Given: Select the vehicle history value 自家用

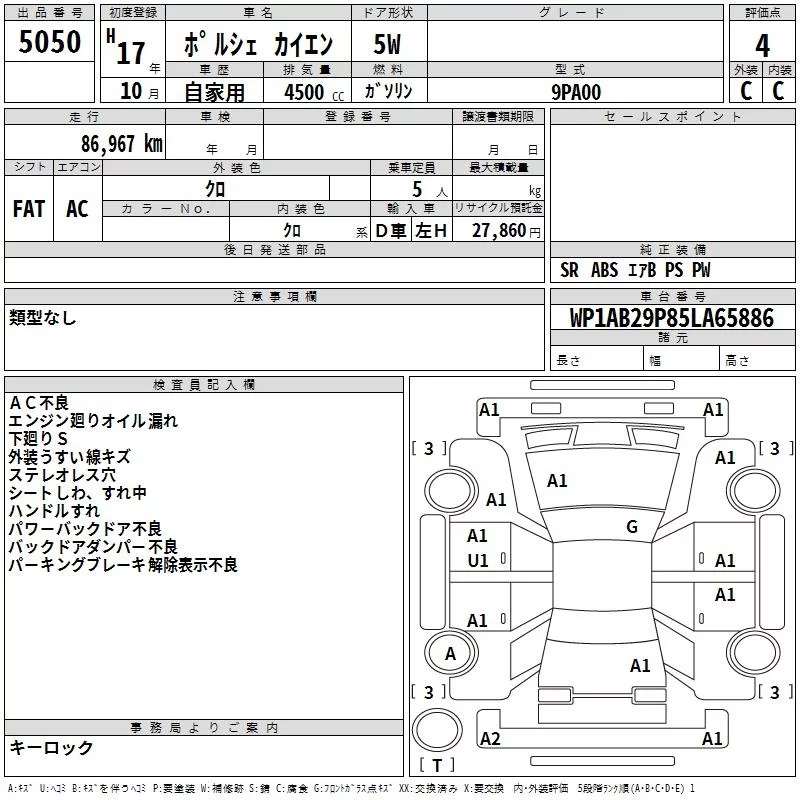Looking at the screenshot, I should tap(214, 92).
